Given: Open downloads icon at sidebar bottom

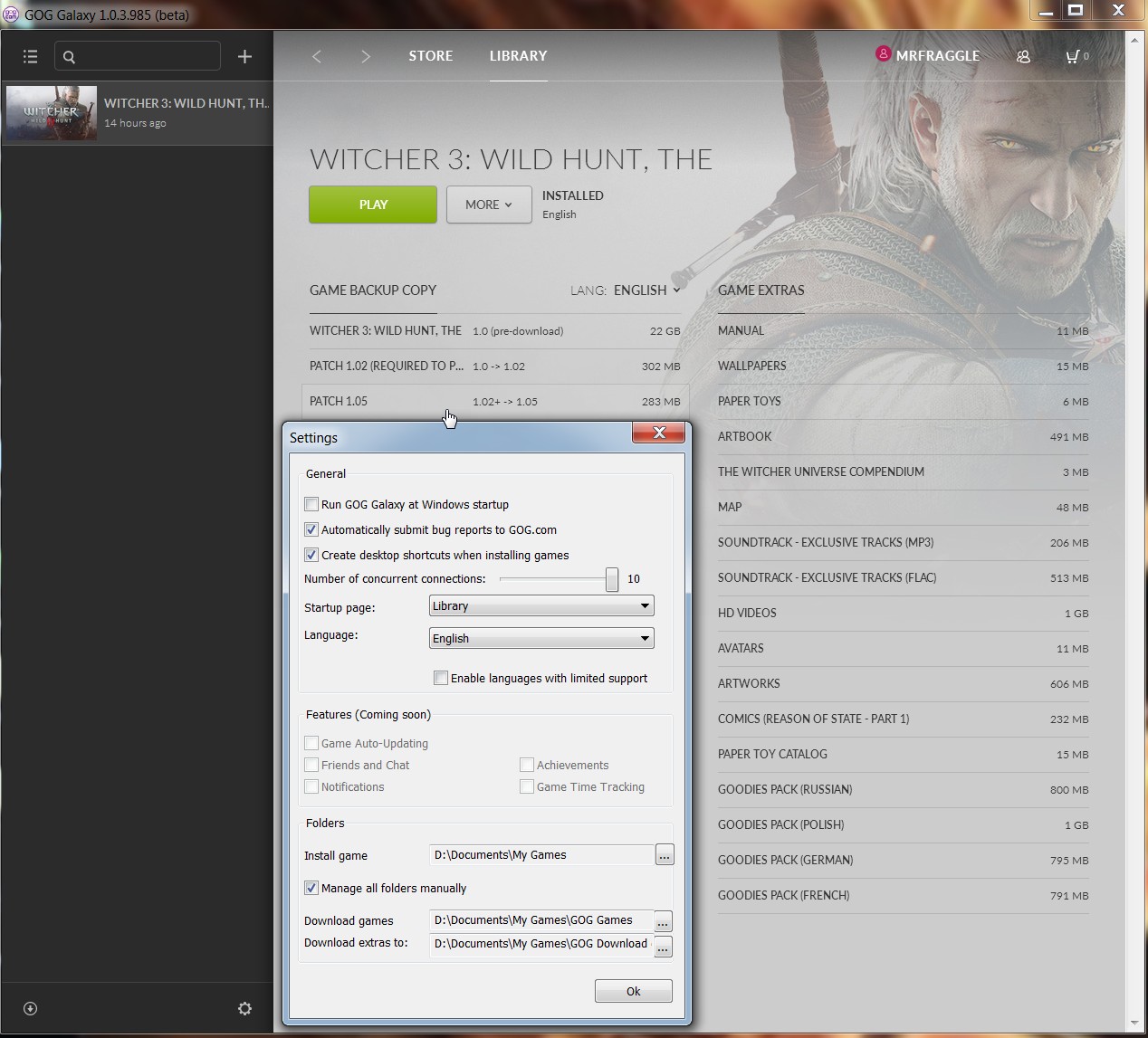Looking at the screenshot, I should click(30, 1008).
